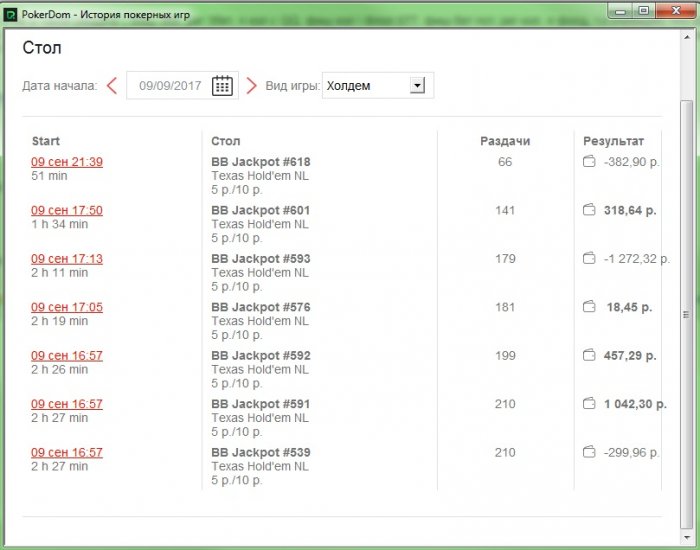Expand the Вид игры dropdown arrow
This screenshot has height=550, width=700.
(x=417, y=85)
